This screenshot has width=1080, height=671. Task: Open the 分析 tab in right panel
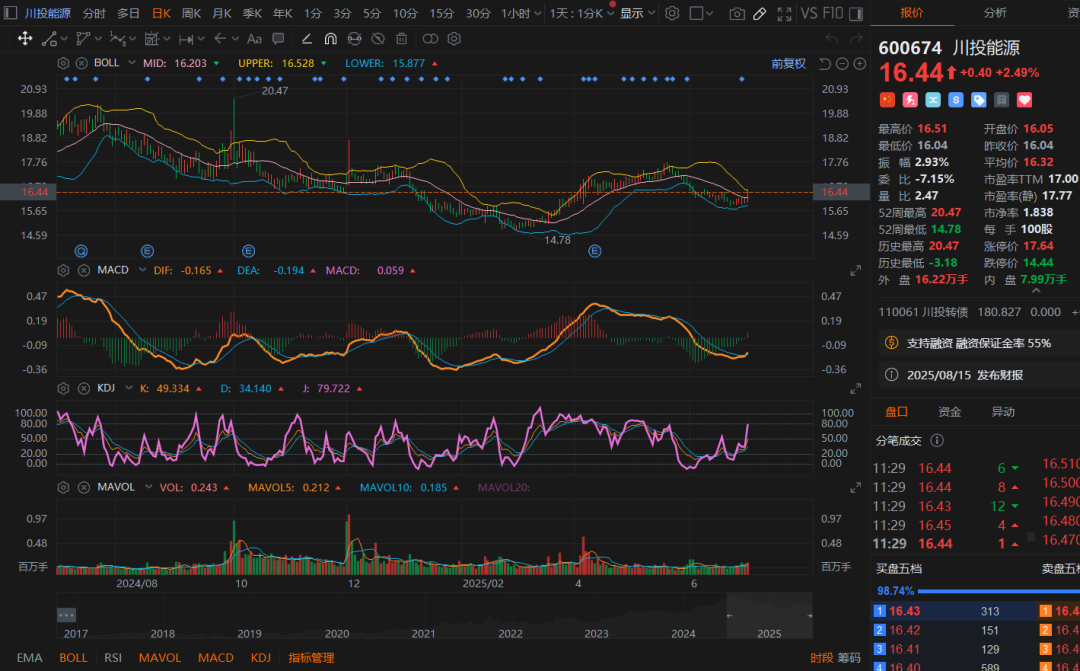(x=995, y=12)
